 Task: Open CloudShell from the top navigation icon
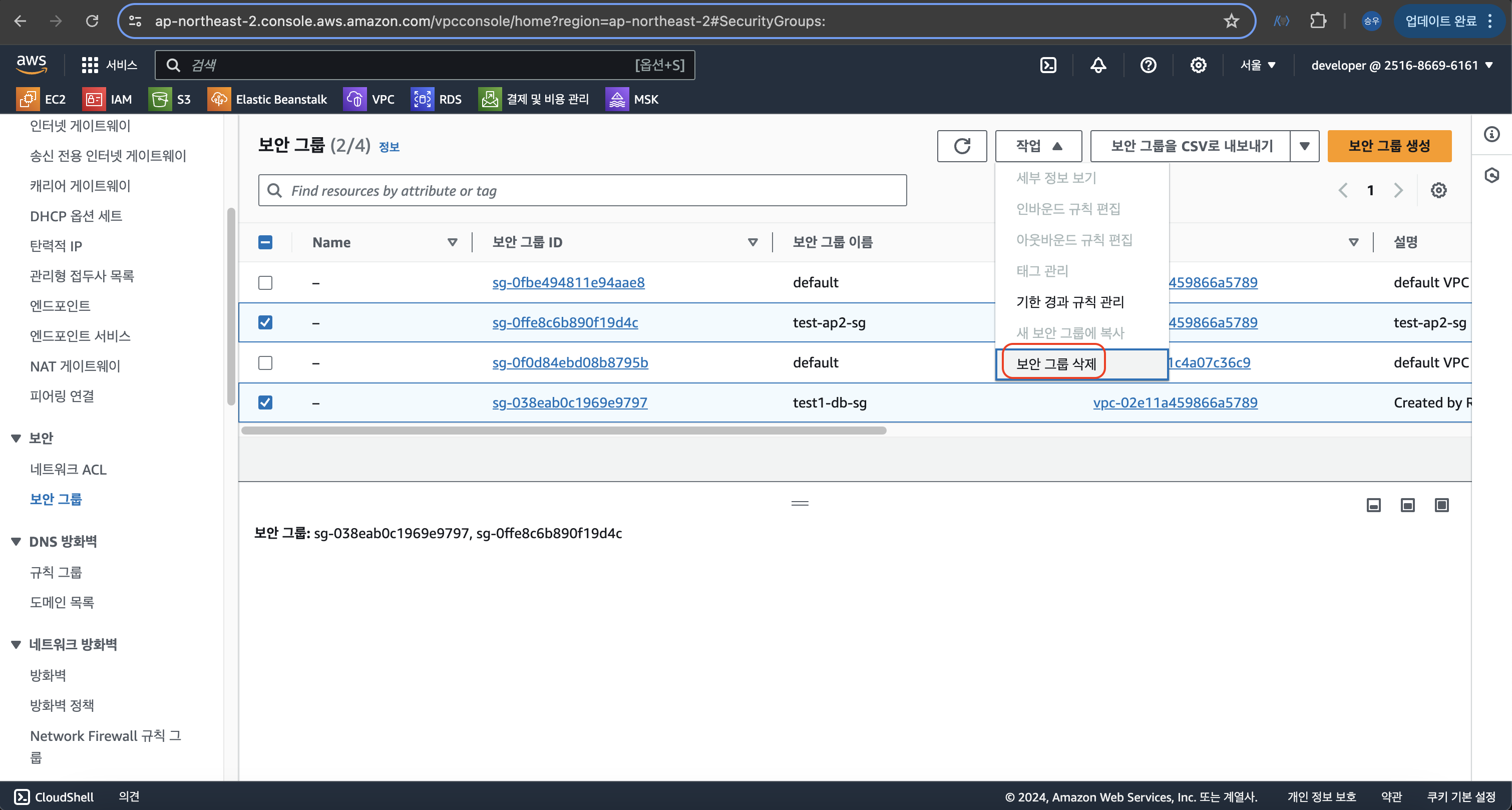1048,65
